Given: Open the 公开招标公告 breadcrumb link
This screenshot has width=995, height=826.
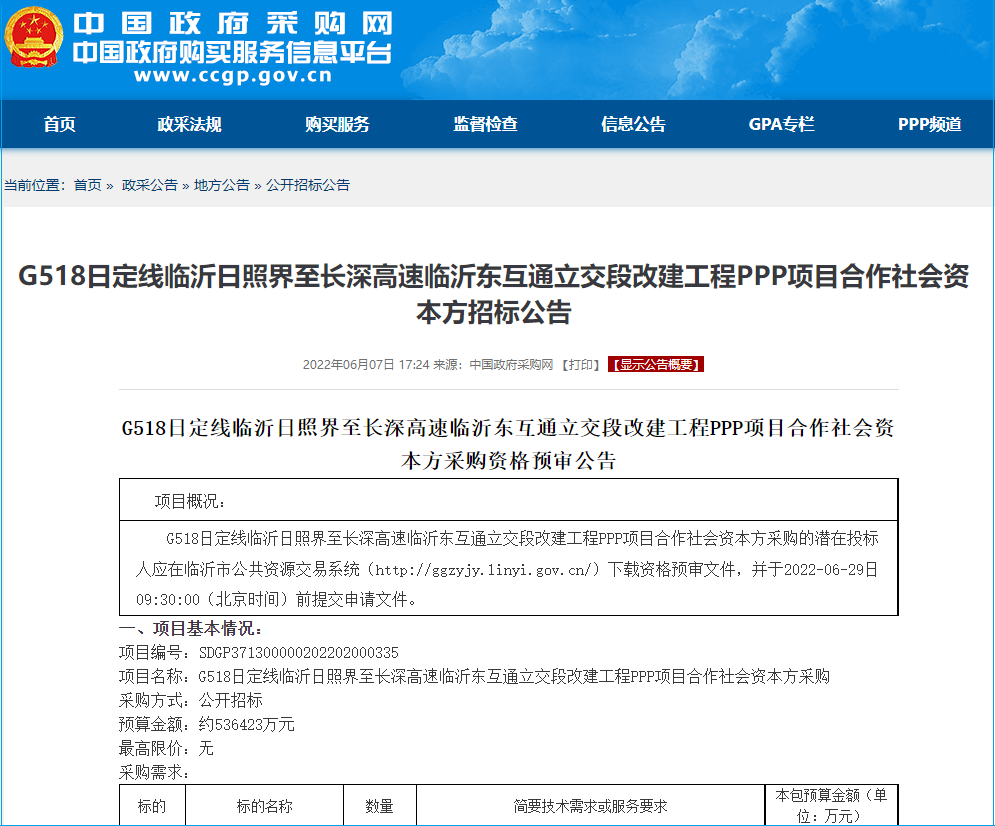Looking at the screenshot, I should (x=308, y=185).
